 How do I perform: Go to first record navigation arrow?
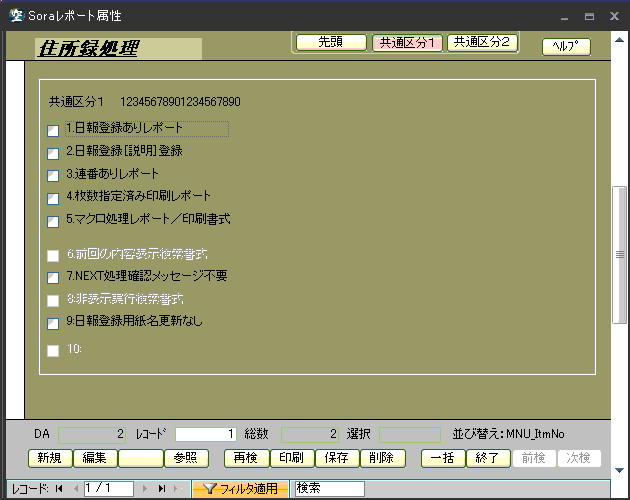(58, 489)
